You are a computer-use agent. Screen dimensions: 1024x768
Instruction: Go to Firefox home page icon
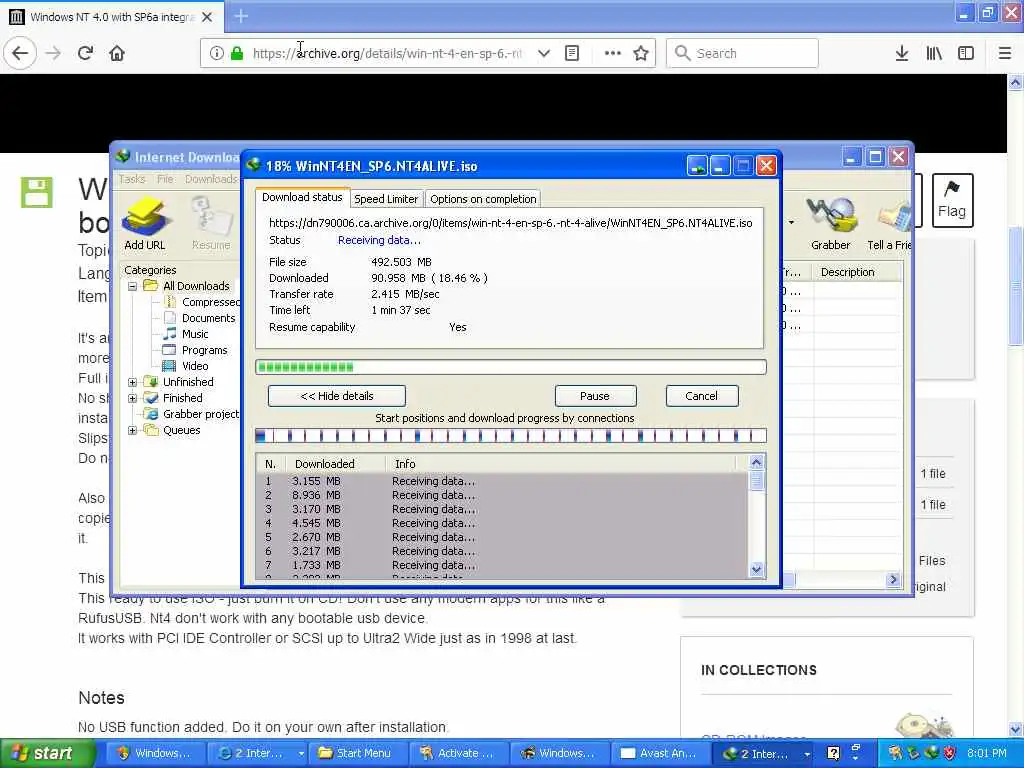pyautogui.click(x=117, y=54)
